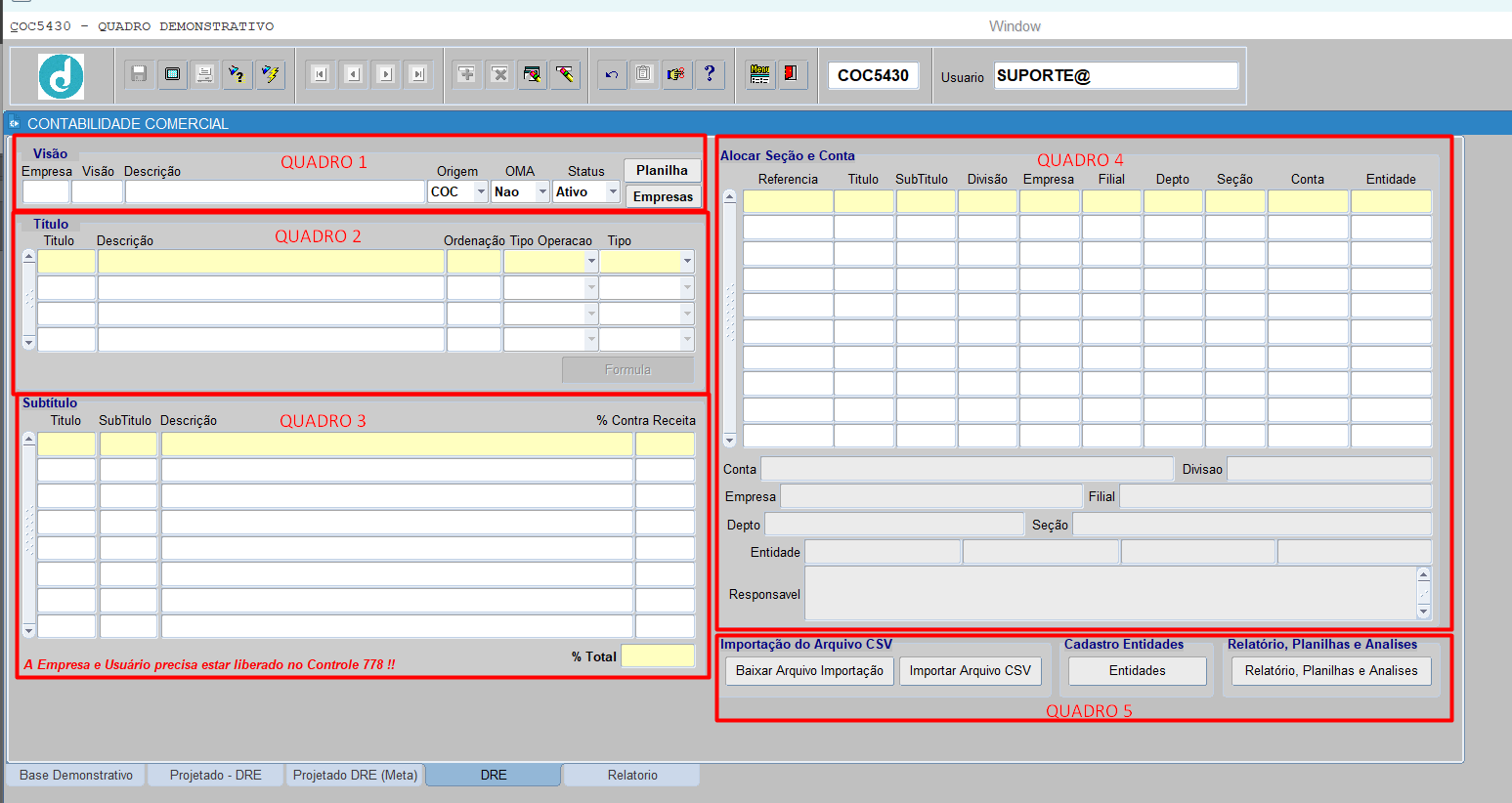The width and height of the screenshot is (1512, 803).
Task: Click the Undo curved arrow icon
Action: point(612,74)
